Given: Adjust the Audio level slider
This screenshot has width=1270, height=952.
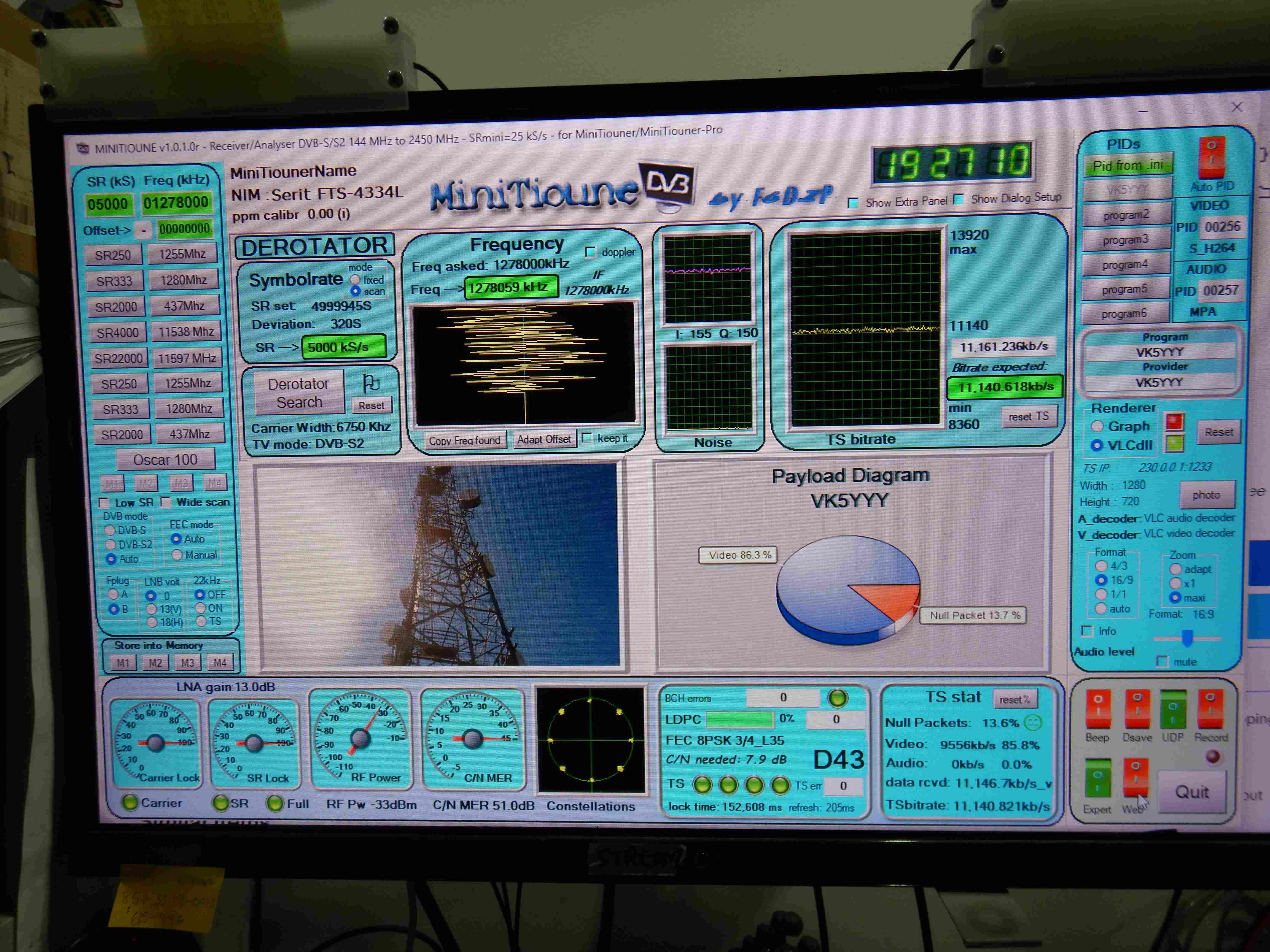Looking at the screenshot, I should [x=1187, y=637].
